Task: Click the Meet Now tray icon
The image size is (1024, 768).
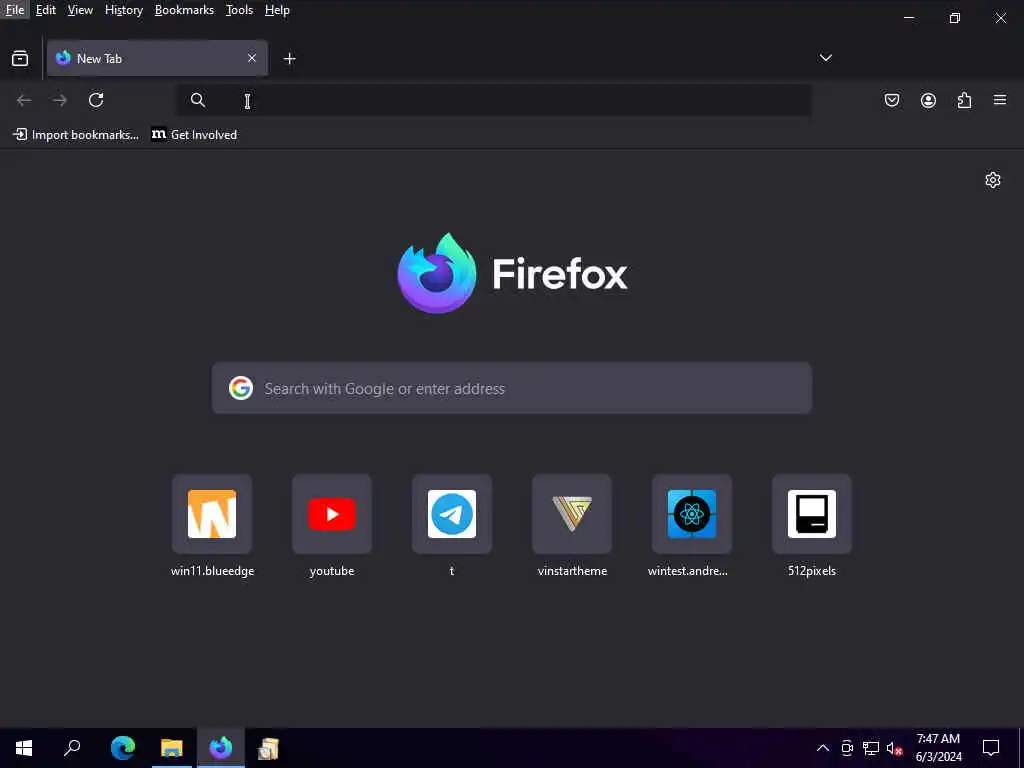Action: 847,748
